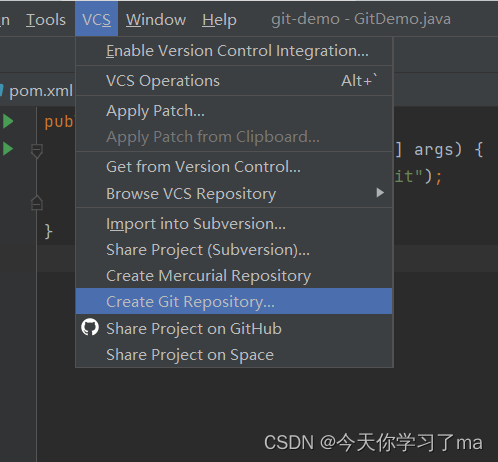The height and width of the screenshot is (462, 498).
Task: Select Create Git Repository
Action: [x=234, y=301]
